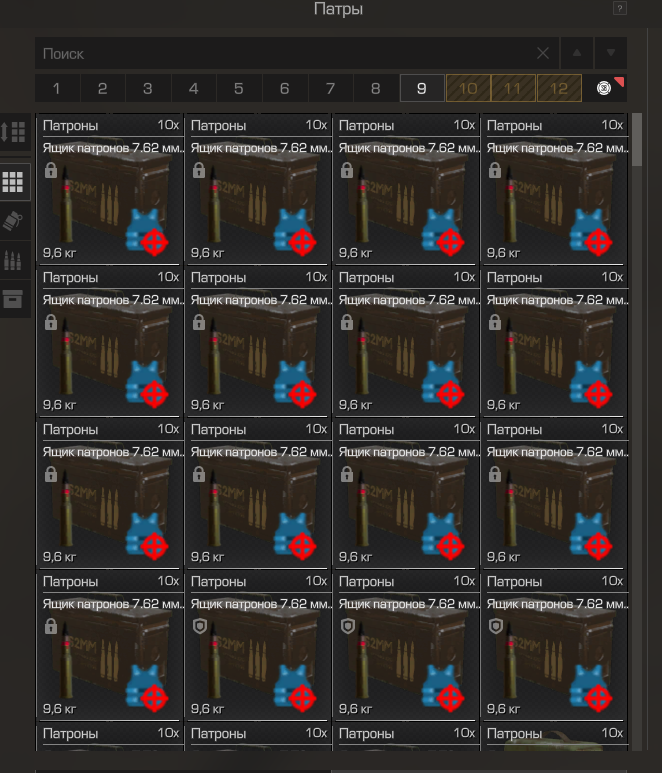Image resolution: width=662 pixels, height=773 pixels.
Task: Switch to page tab 6
Action: 284,88
